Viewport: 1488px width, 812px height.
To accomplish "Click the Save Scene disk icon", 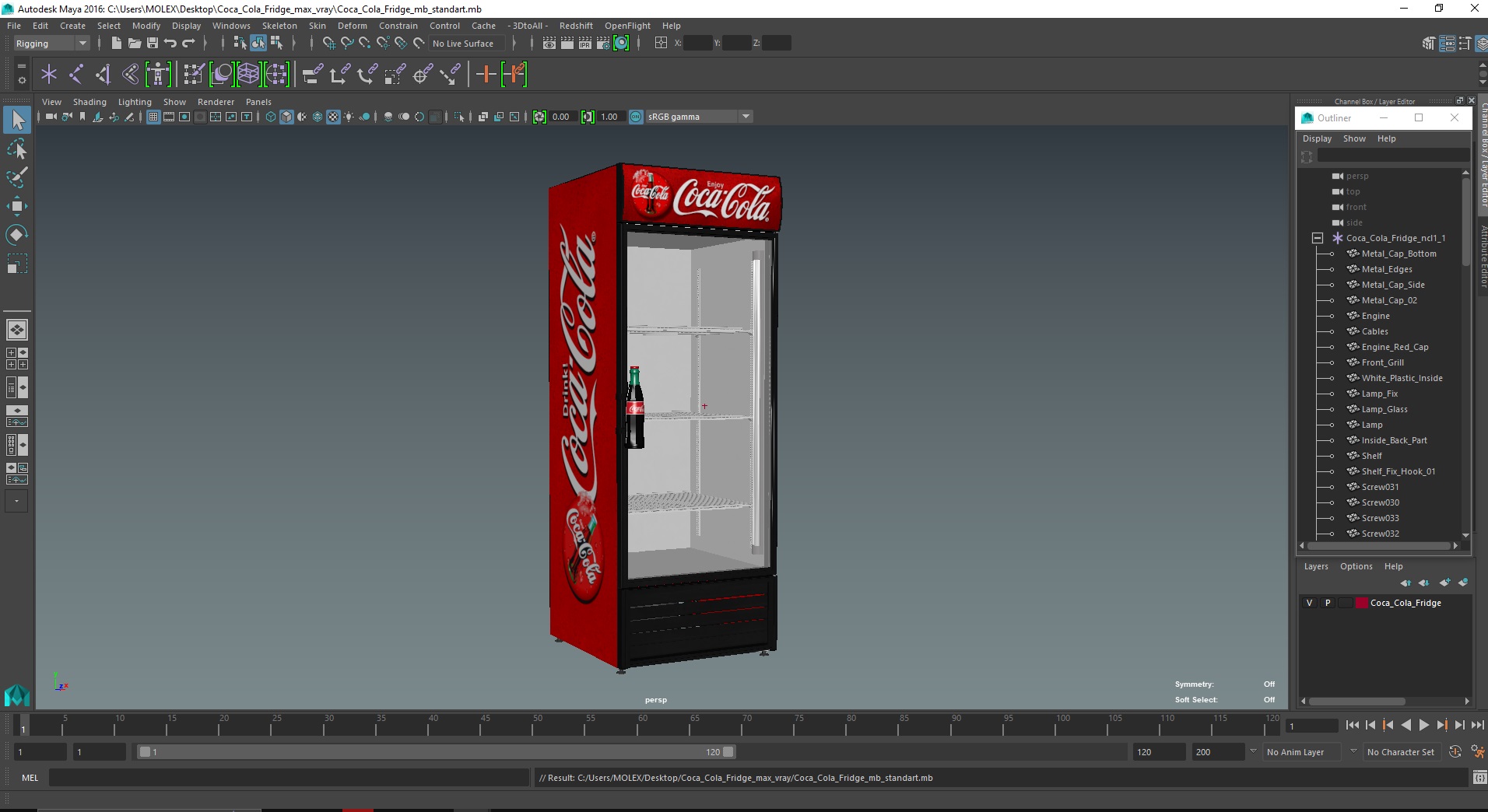I will pos(152,44).
